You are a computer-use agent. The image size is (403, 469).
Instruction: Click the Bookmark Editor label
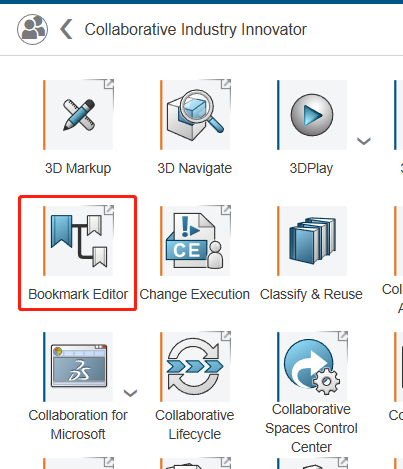click(78, 294)
